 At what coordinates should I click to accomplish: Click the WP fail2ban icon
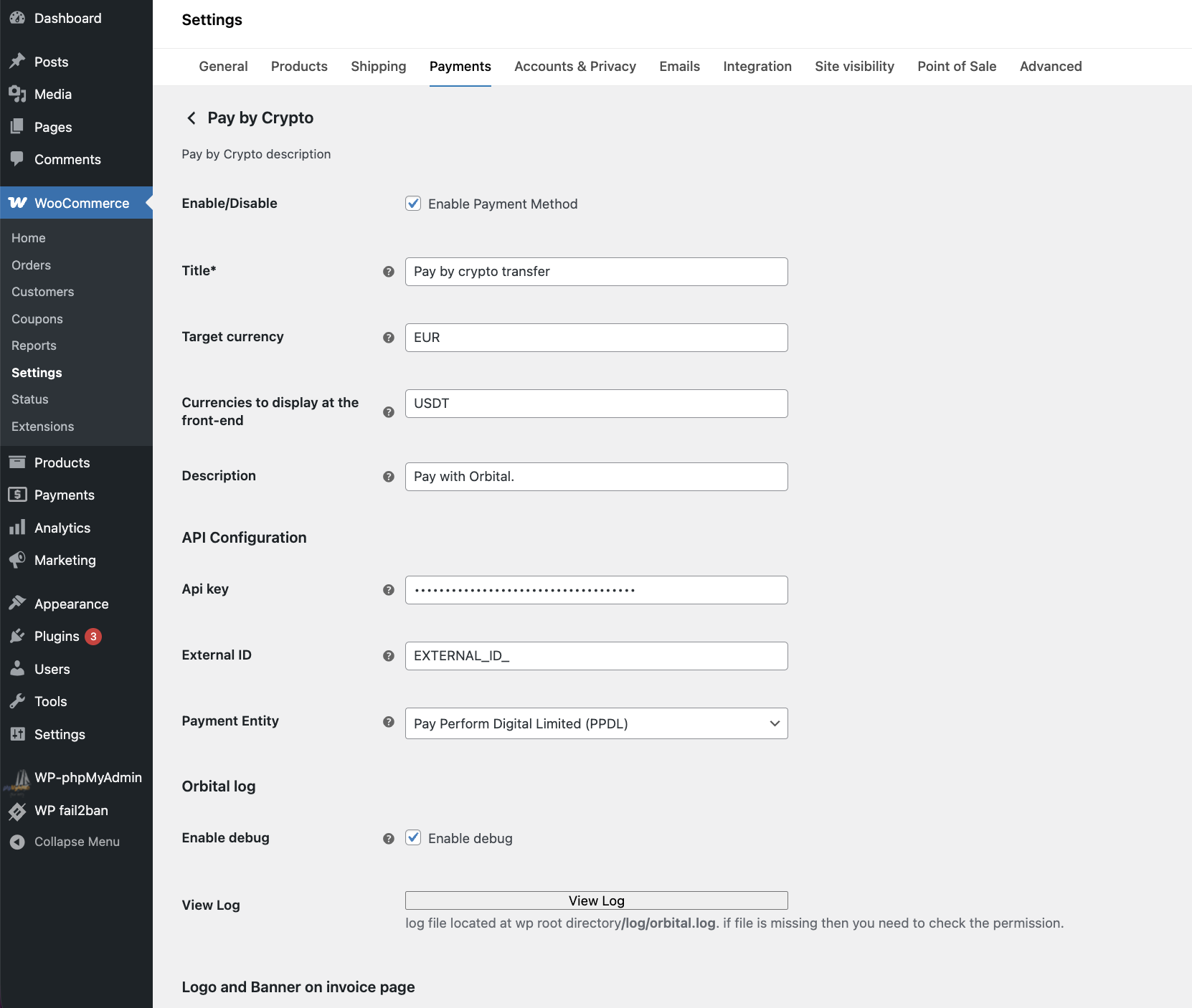[17, 811]
